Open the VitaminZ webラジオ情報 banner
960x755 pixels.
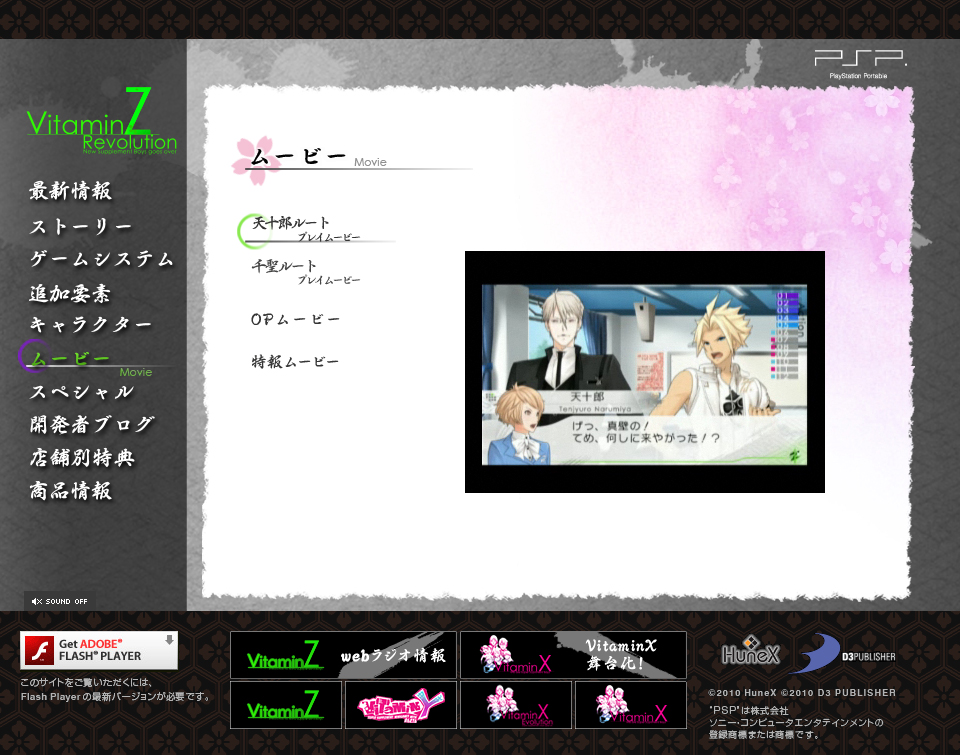point(343,655)
